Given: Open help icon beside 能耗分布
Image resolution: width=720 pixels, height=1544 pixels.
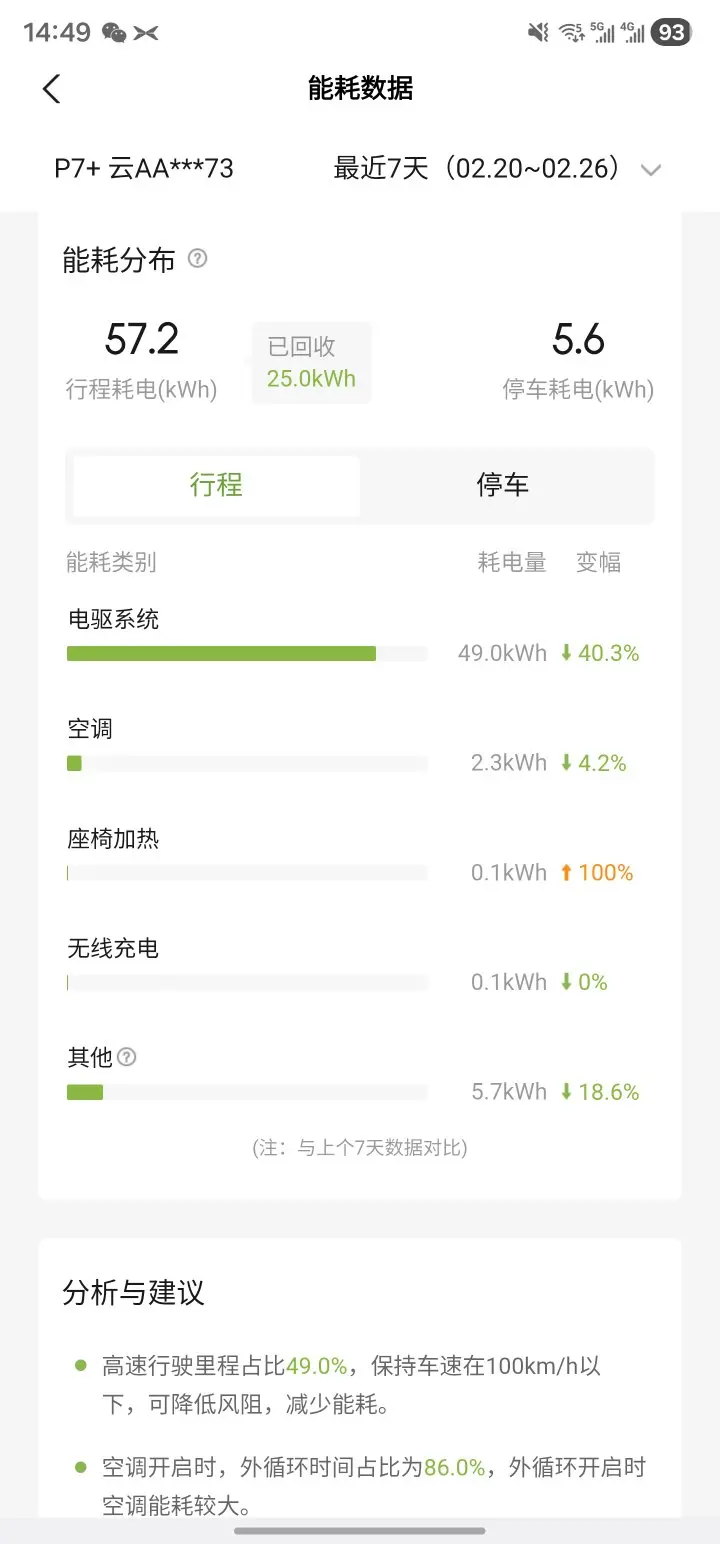Looking at the screenshot, I should tap(198, 259).
